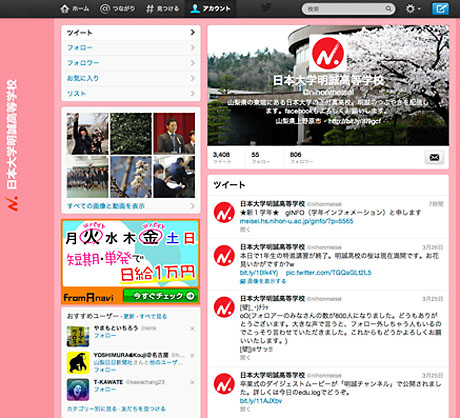Viewport: 460px width, 418px height.
Task: Go to Home (ホーム) in top bar
Action: point(75,9)
